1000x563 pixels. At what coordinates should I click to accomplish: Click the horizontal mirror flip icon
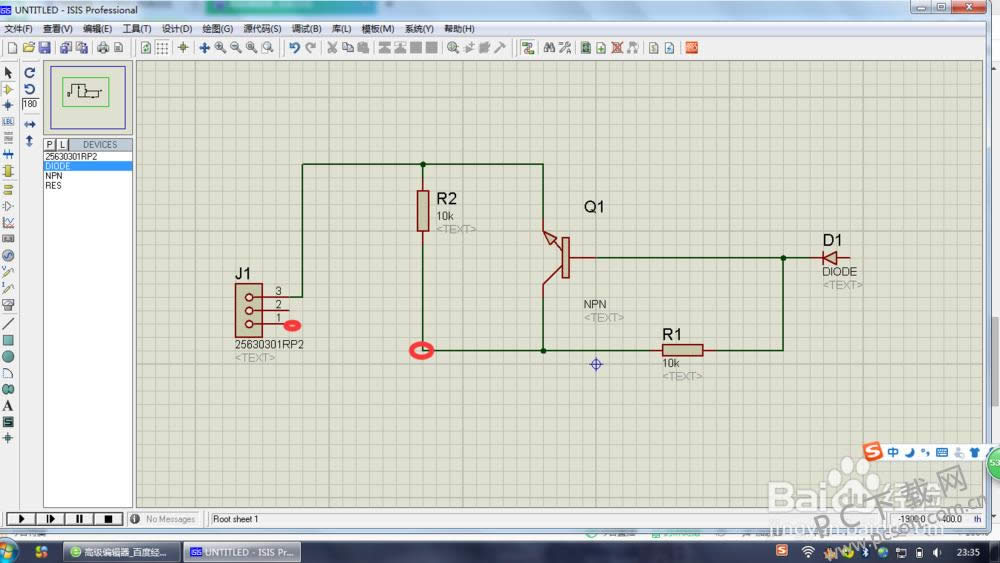30,123
